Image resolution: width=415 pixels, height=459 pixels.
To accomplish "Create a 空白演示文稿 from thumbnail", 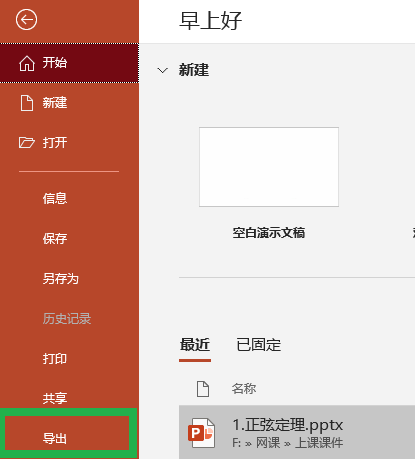I will click(269, 167).
